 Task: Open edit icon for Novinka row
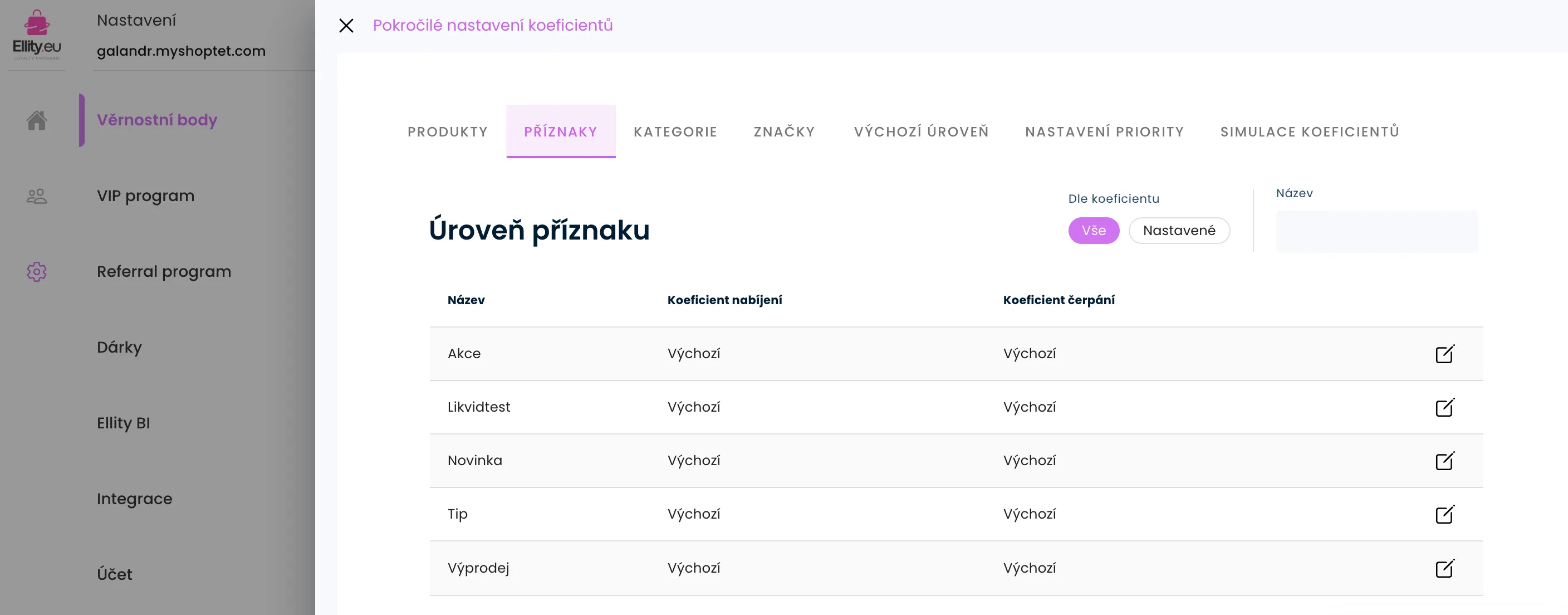[x=1444, y=461]
